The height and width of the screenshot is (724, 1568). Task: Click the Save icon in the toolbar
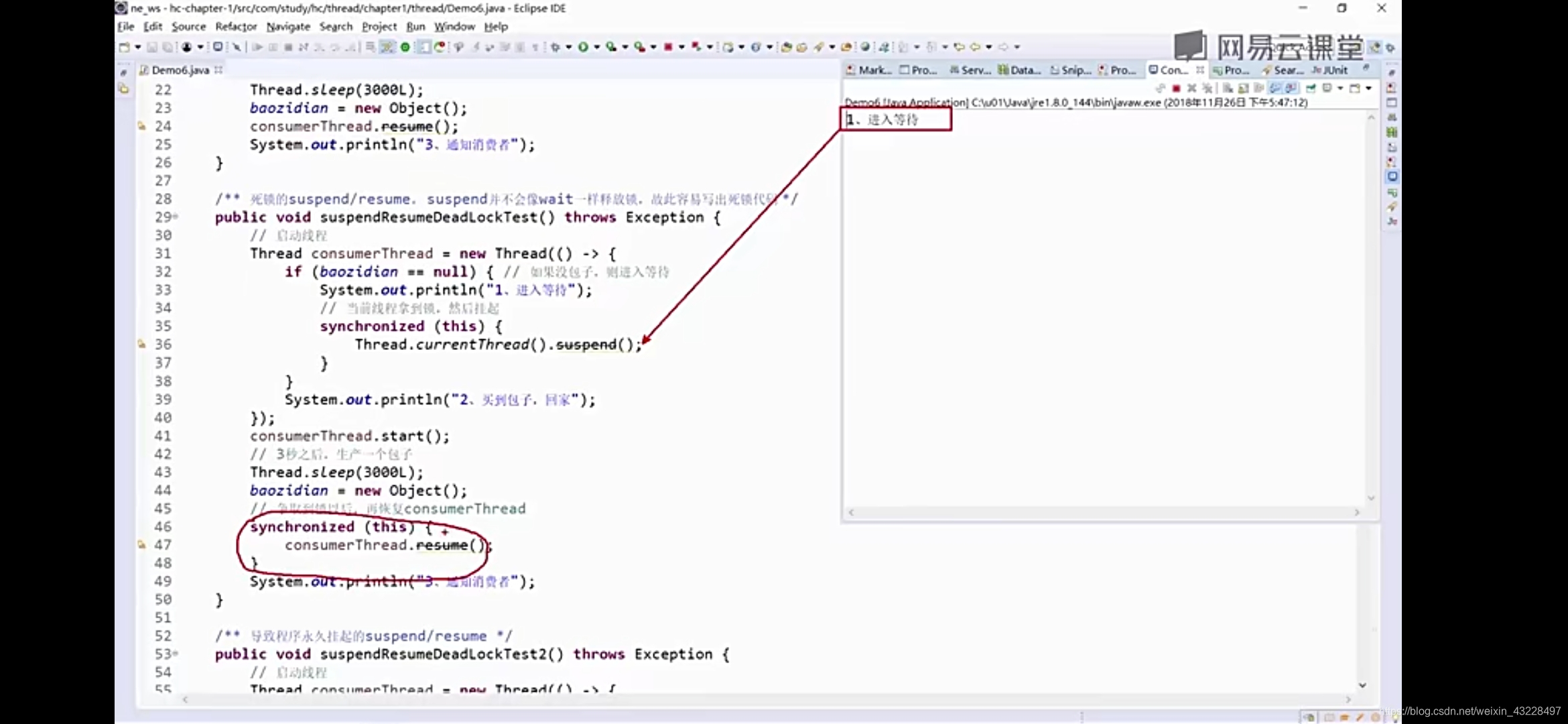coord(152,47)
